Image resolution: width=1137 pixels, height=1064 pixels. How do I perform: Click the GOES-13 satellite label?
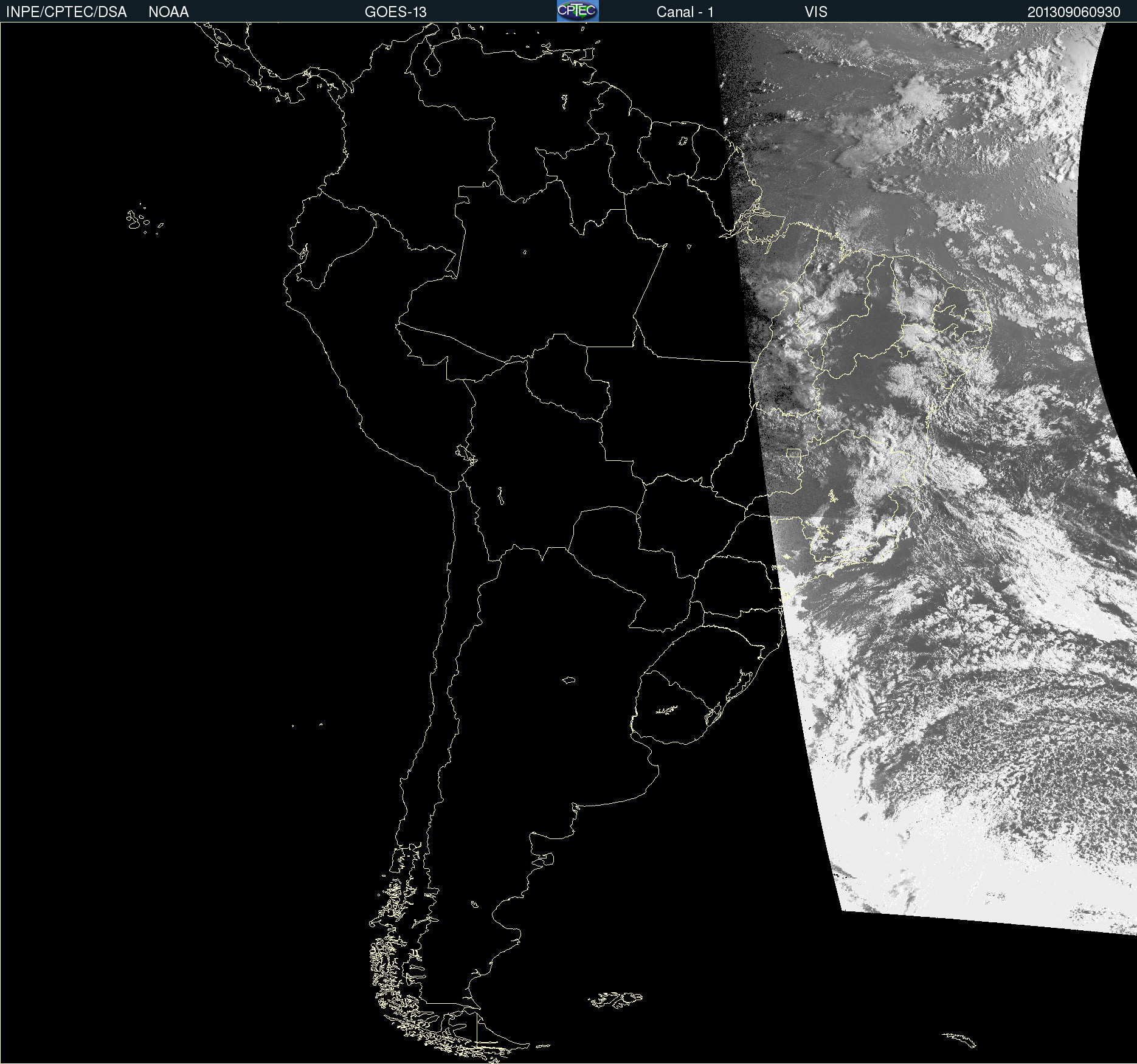tap(395, 12)
